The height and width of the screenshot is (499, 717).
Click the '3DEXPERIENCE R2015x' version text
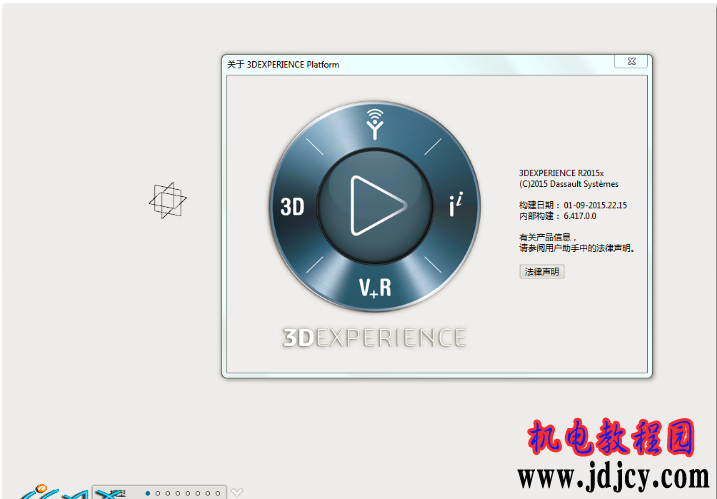tap(561, 173)
